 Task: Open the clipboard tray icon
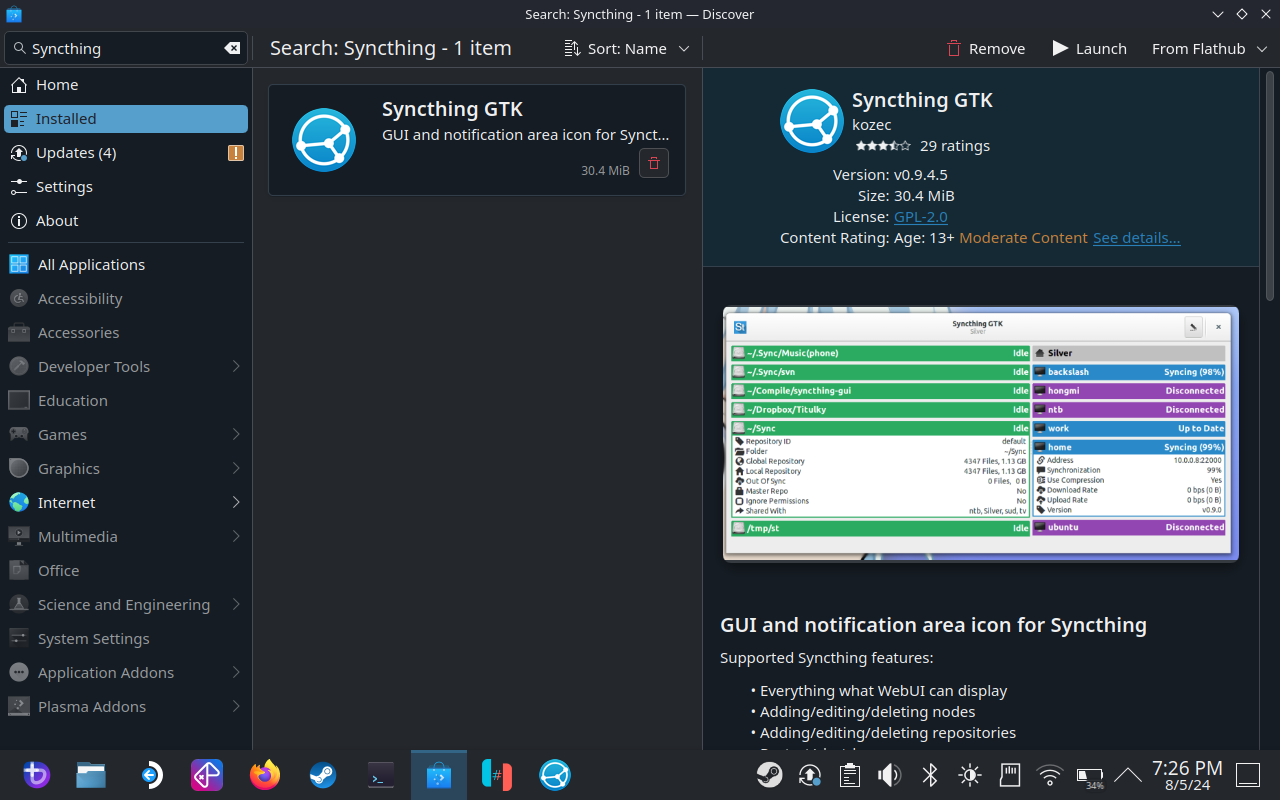point(850,775)
